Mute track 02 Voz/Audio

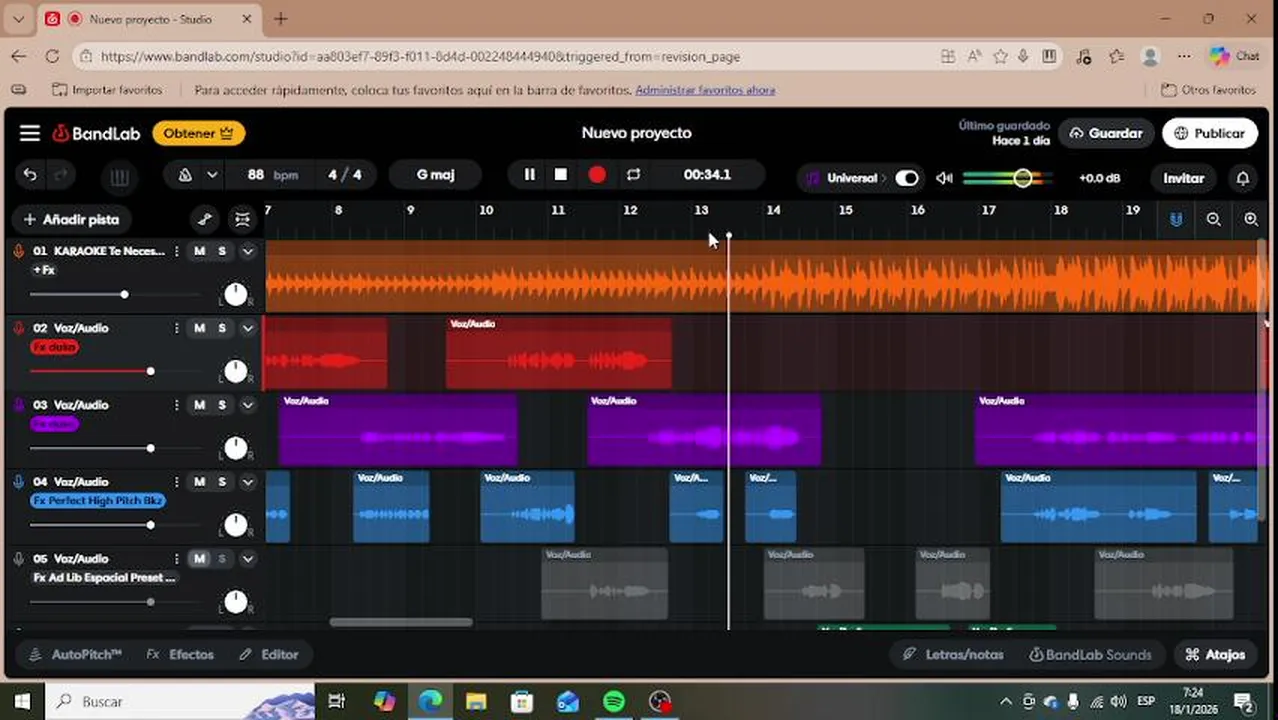pyautogui.click(x=199, y=328)
